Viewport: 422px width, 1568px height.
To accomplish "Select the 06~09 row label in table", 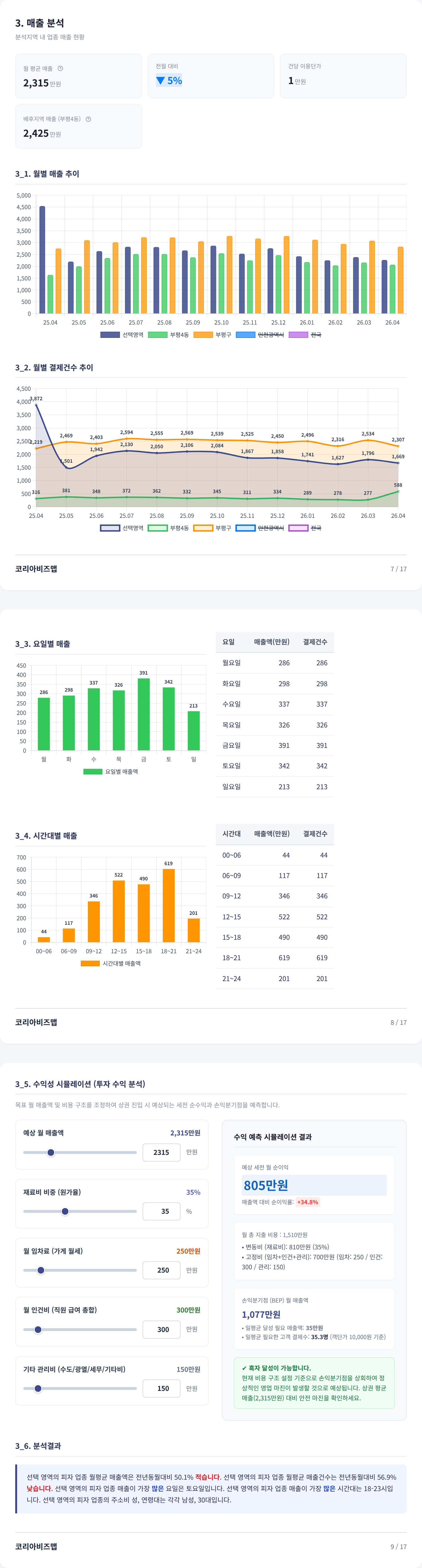I will [231, 875].
